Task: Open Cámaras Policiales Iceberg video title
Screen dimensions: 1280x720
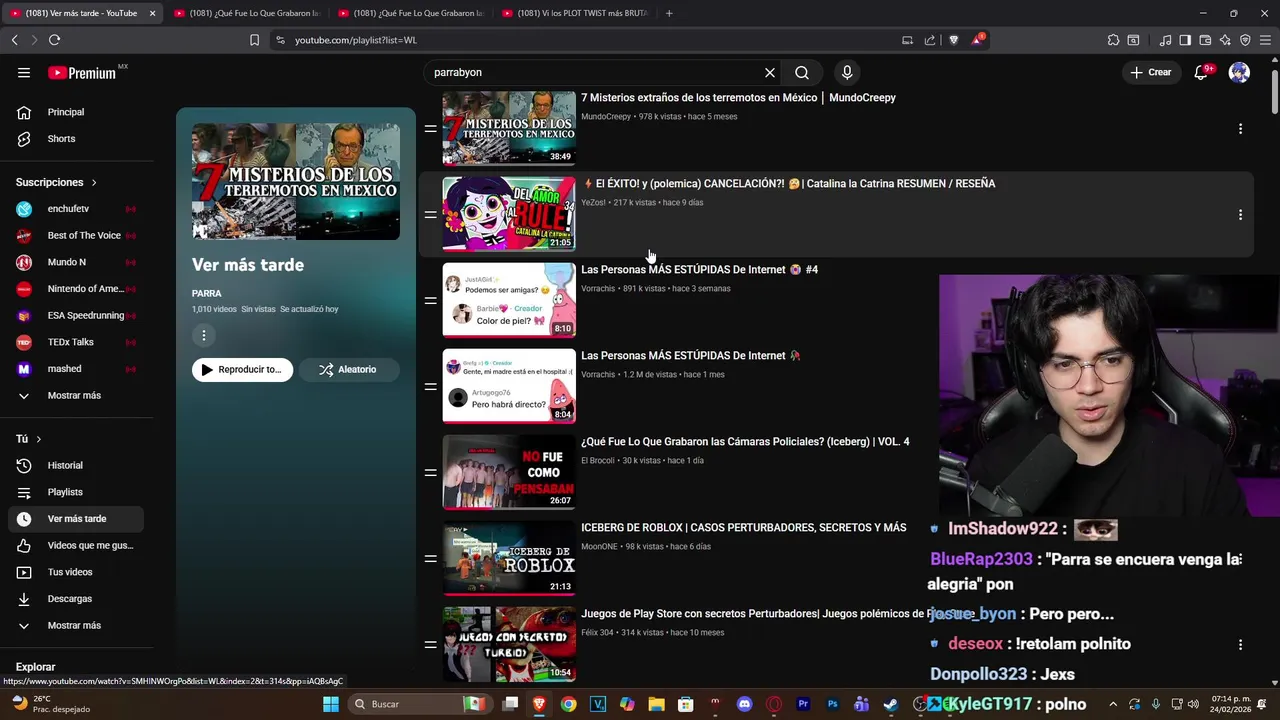Action: [745, 442]
